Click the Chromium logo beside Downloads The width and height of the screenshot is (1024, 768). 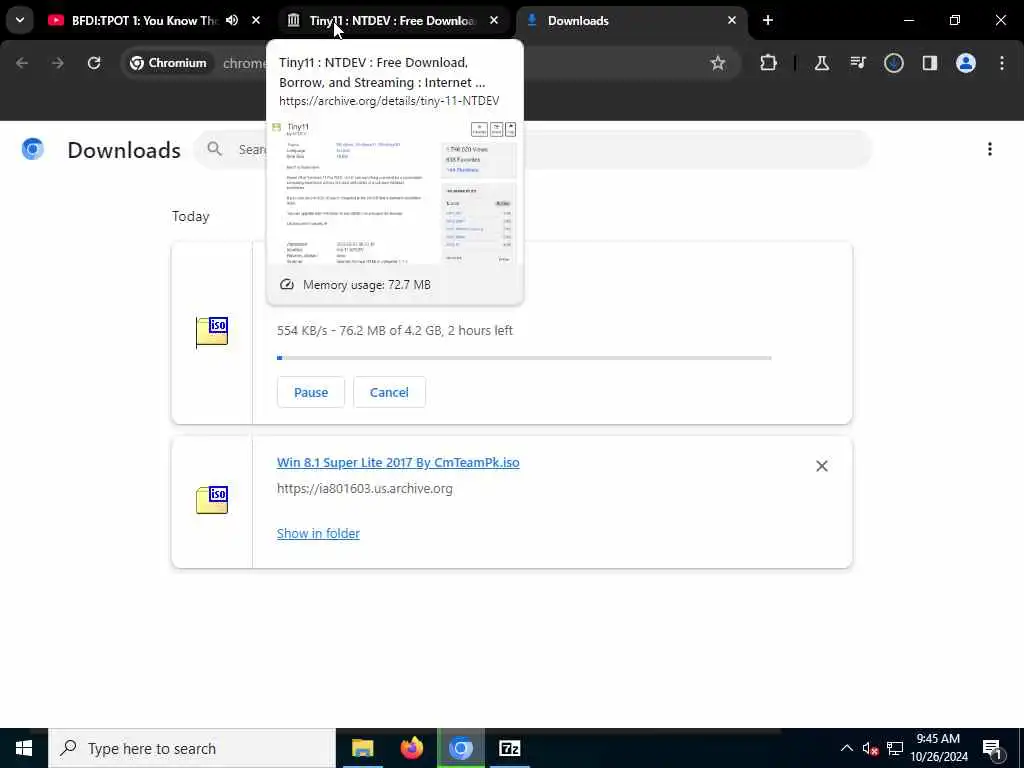(33, 150)
